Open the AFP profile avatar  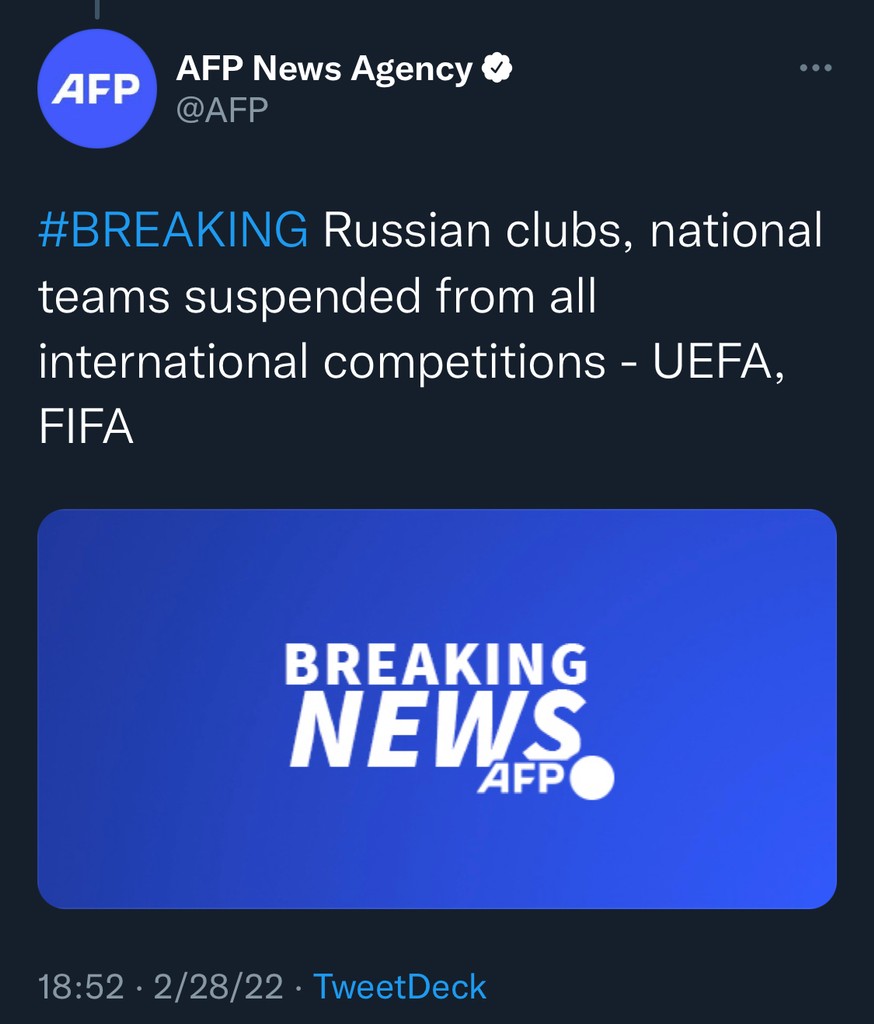point(96,89)
